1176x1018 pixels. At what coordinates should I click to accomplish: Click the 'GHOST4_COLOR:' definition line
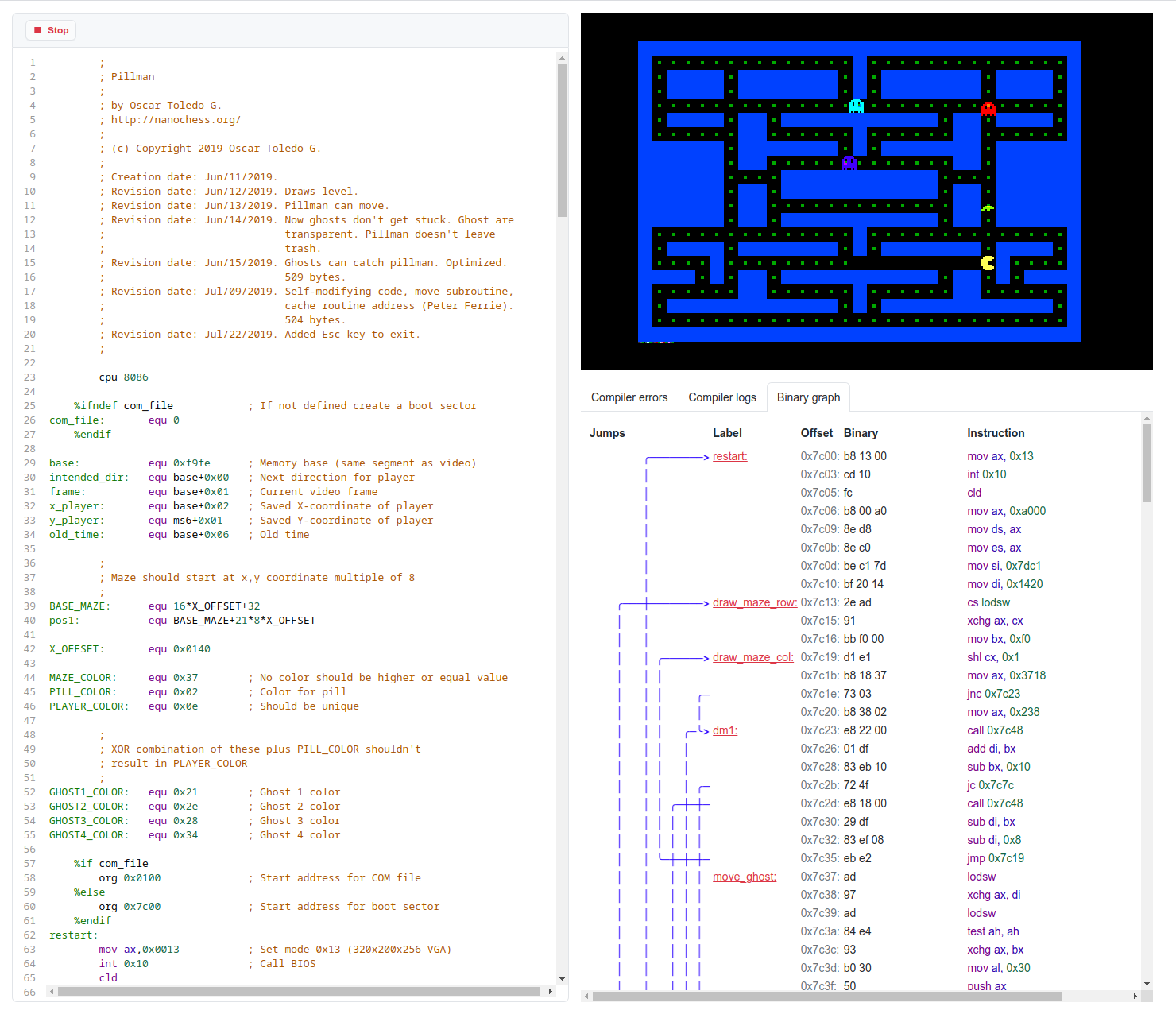click(195, 835)
